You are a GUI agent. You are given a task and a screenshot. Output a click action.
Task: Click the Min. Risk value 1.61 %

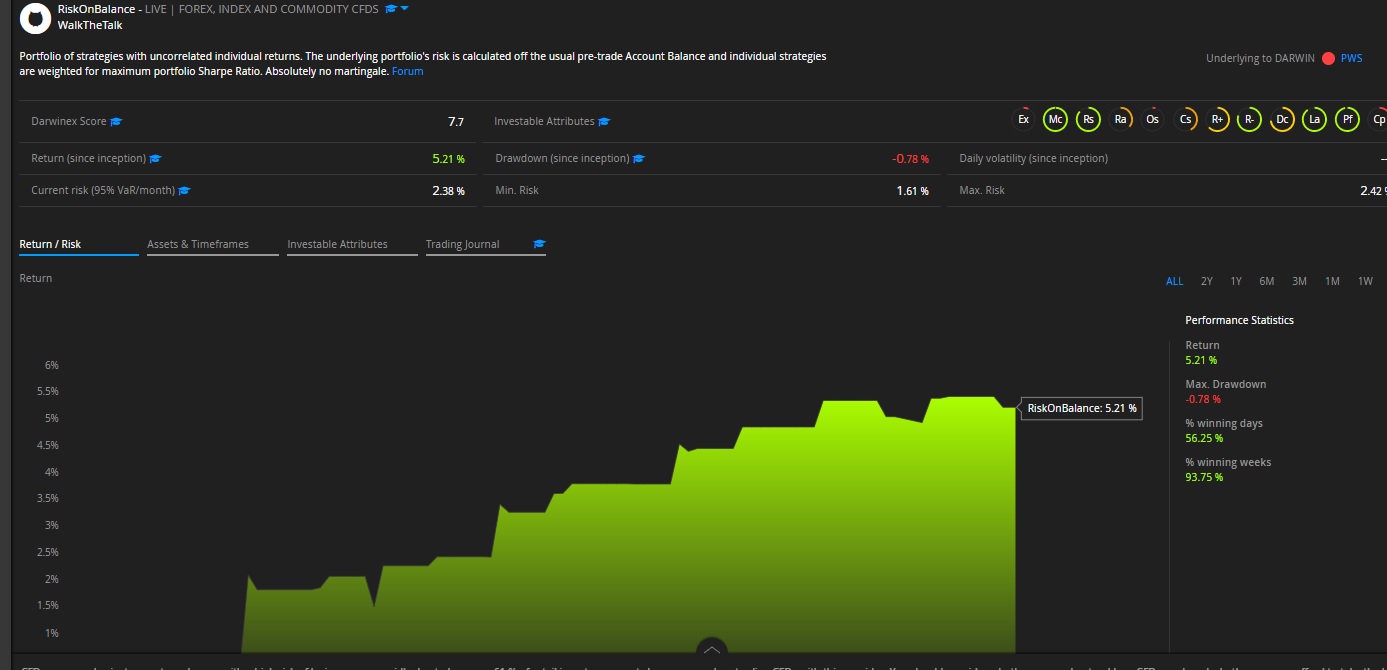pyautogui.click(x=912, y=191)
